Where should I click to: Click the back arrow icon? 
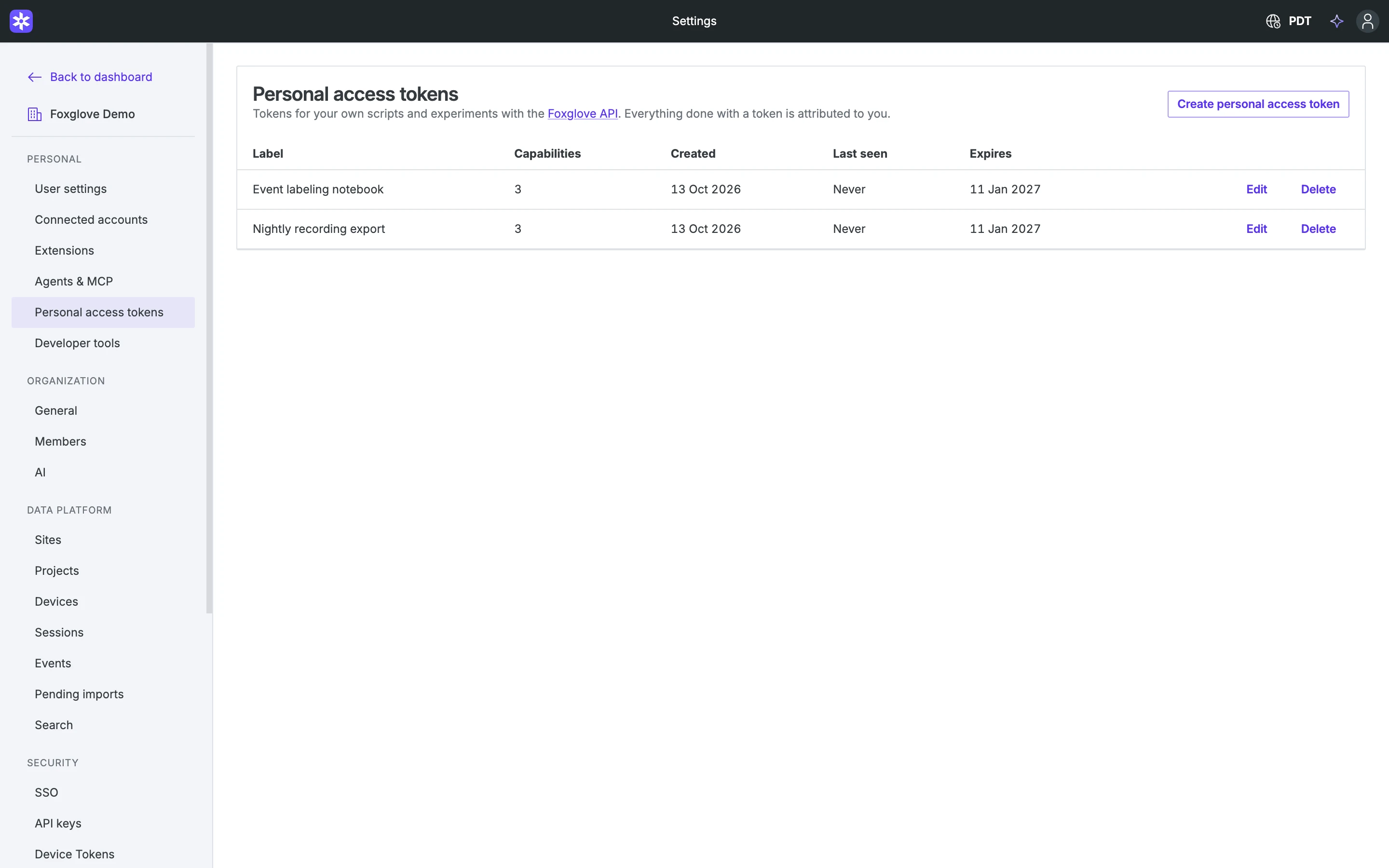(x=34, y=77)
